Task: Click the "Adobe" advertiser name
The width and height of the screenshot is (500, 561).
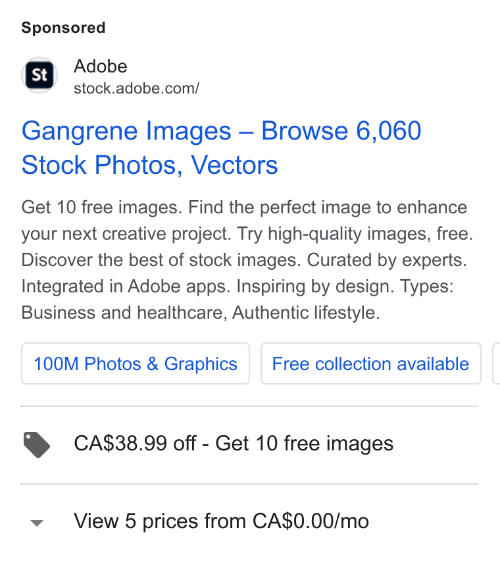Action: pos(101,66)
